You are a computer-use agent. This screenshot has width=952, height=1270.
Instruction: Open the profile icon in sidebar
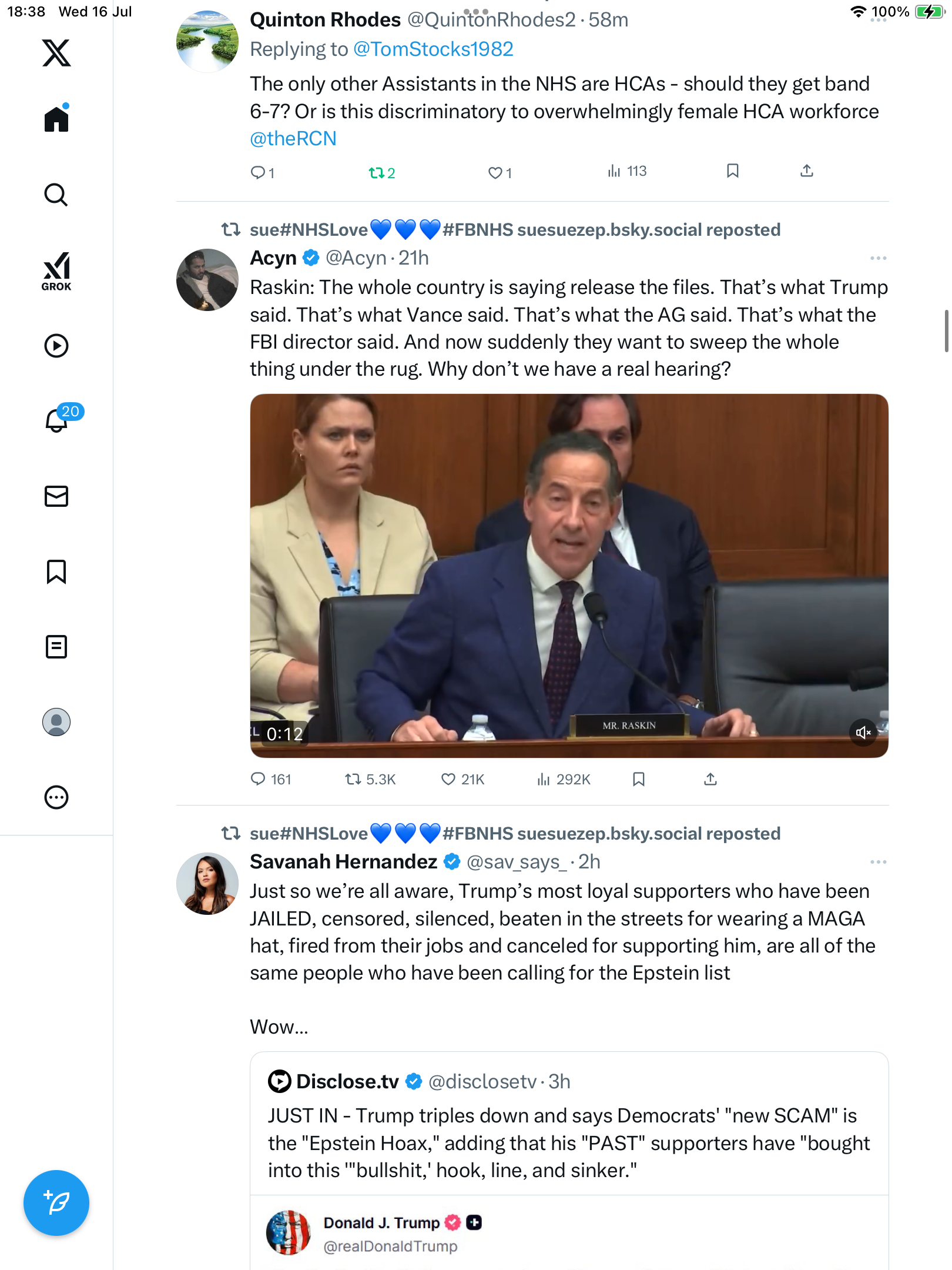(56, 722)
